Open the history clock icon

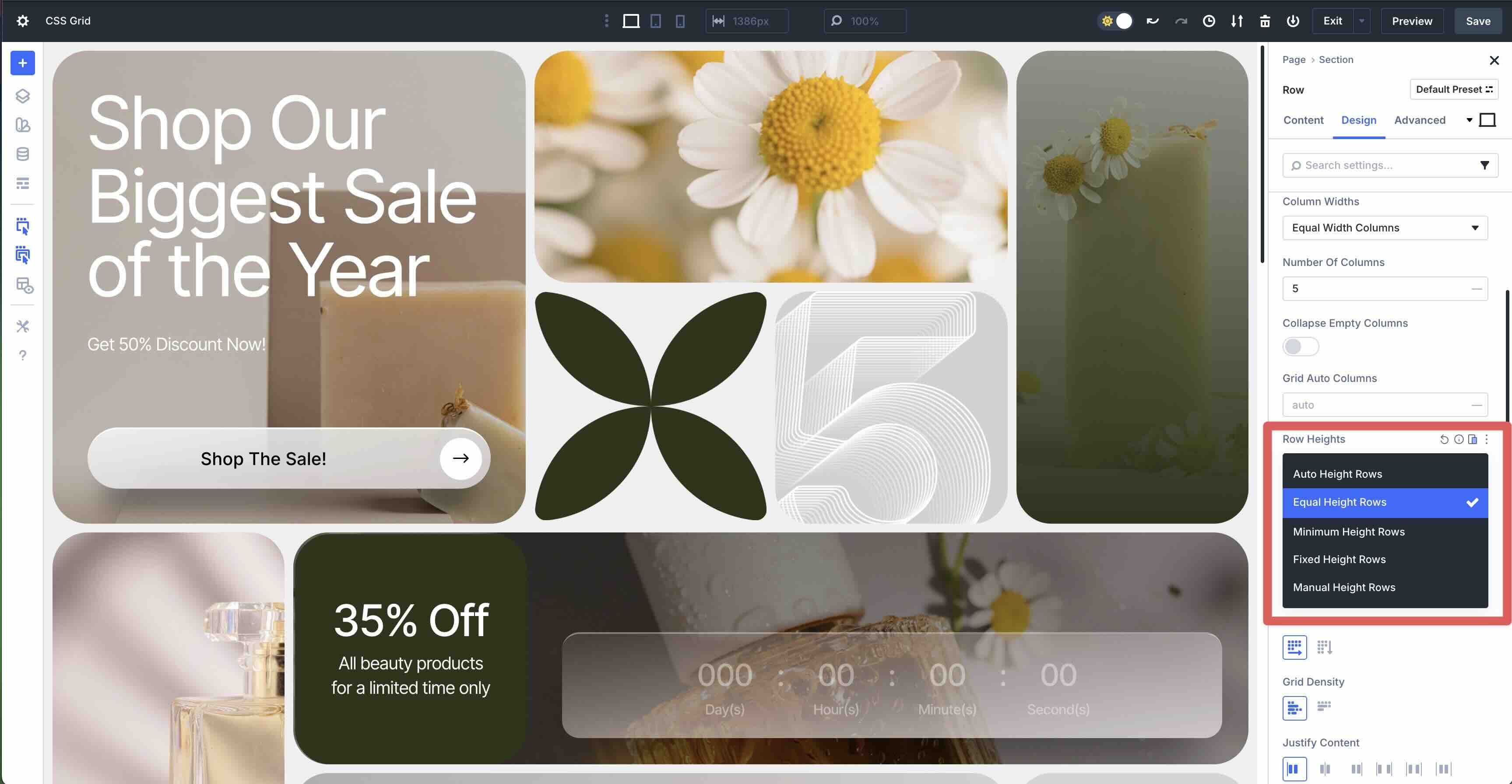(1209, 21)
